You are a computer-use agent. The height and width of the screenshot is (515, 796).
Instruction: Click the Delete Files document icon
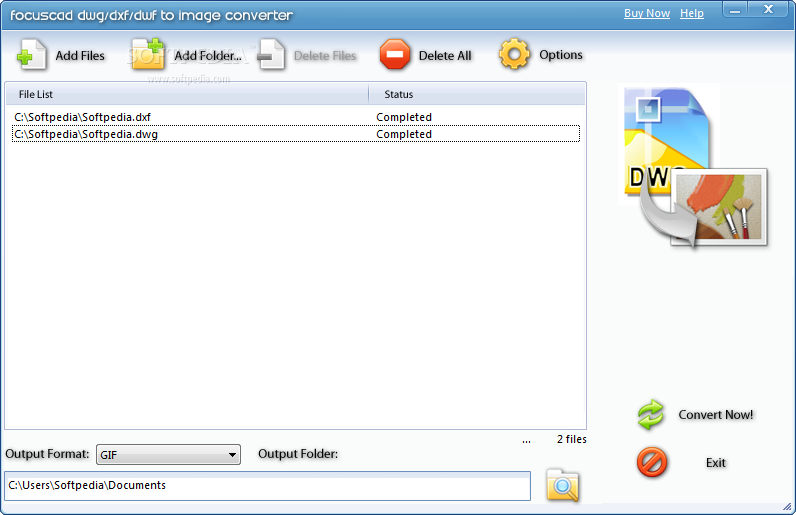coord(271,54)
